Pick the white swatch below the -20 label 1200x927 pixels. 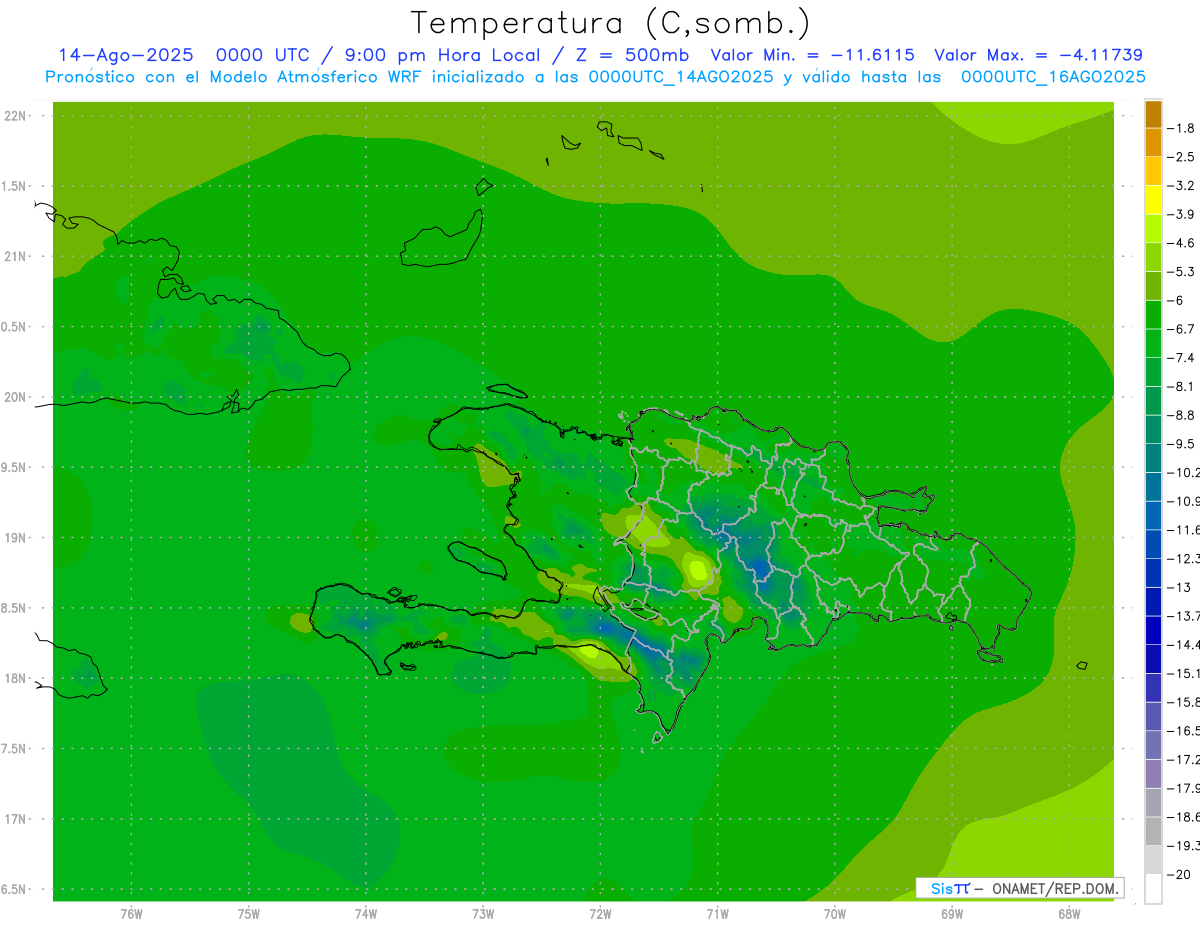pos(1153,889)
